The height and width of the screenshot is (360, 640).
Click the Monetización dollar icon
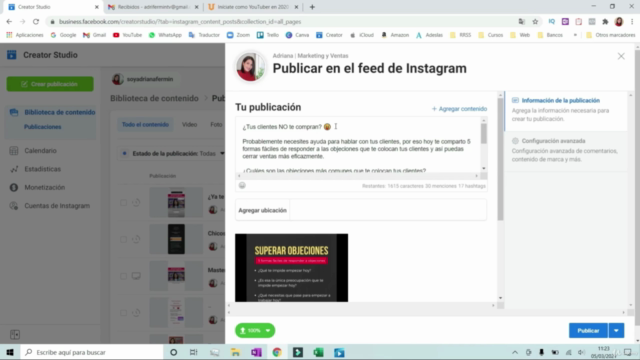click(x=14, y=187)
